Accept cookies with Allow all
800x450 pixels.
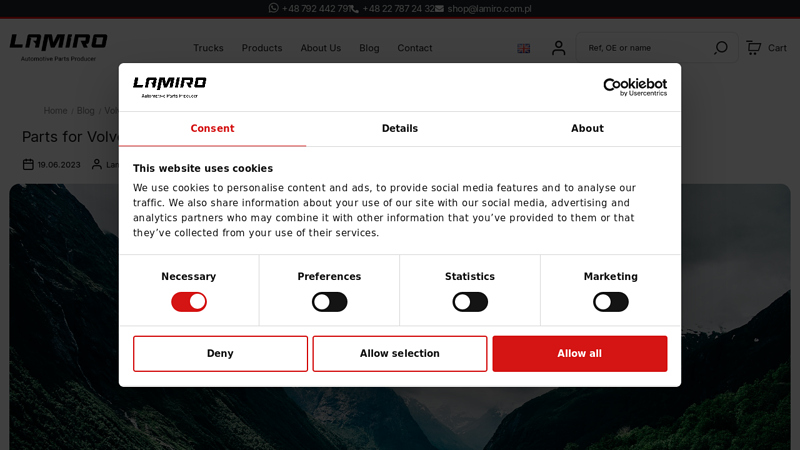(579, 354)
